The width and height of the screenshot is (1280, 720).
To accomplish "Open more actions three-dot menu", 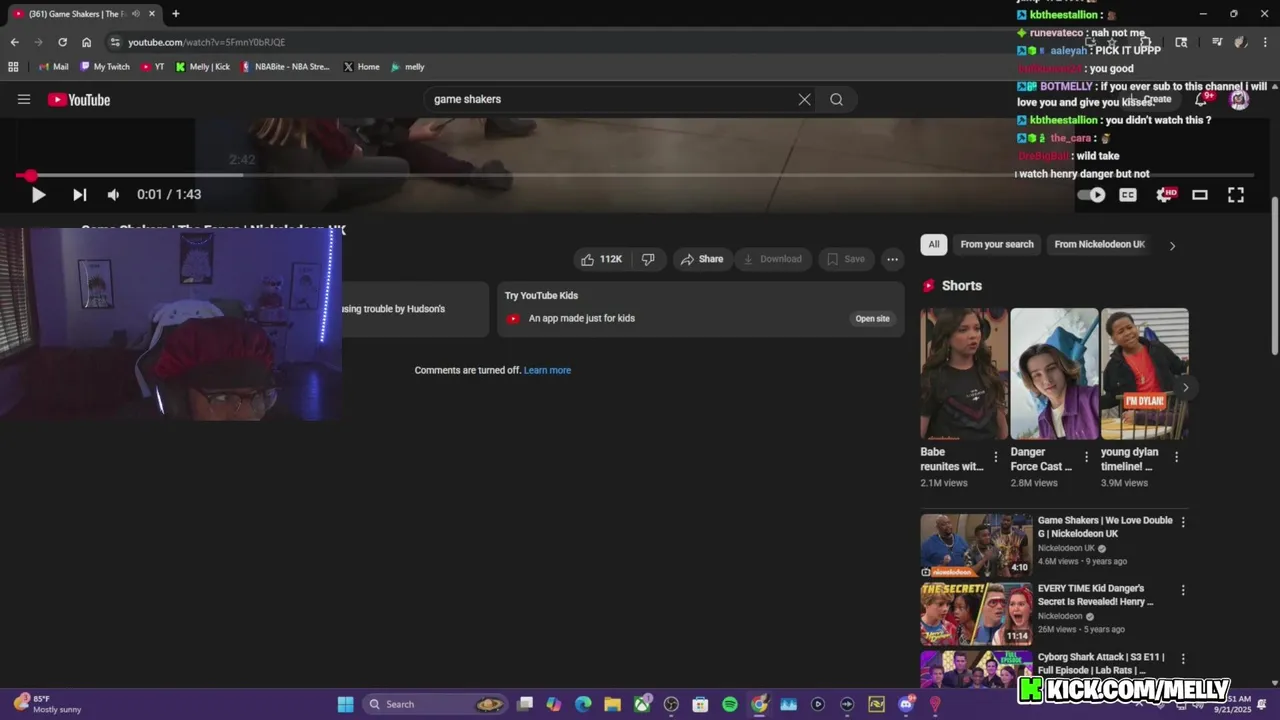I will (x=892, y=259).
